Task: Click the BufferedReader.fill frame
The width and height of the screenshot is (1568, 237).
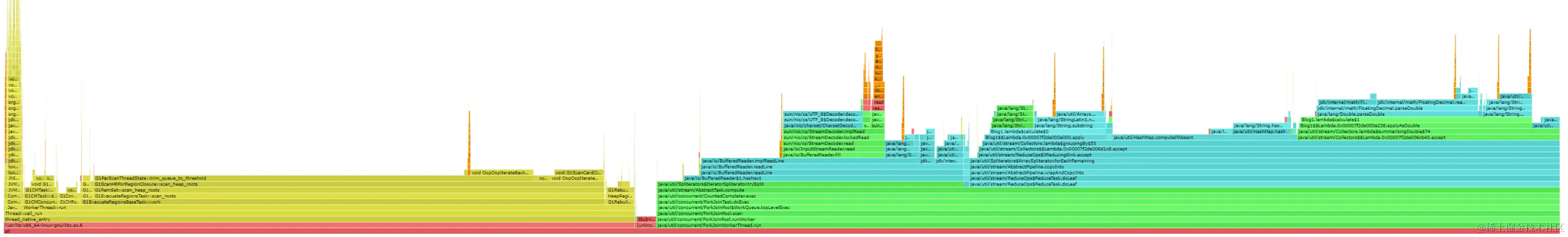Action: [833, 155]
